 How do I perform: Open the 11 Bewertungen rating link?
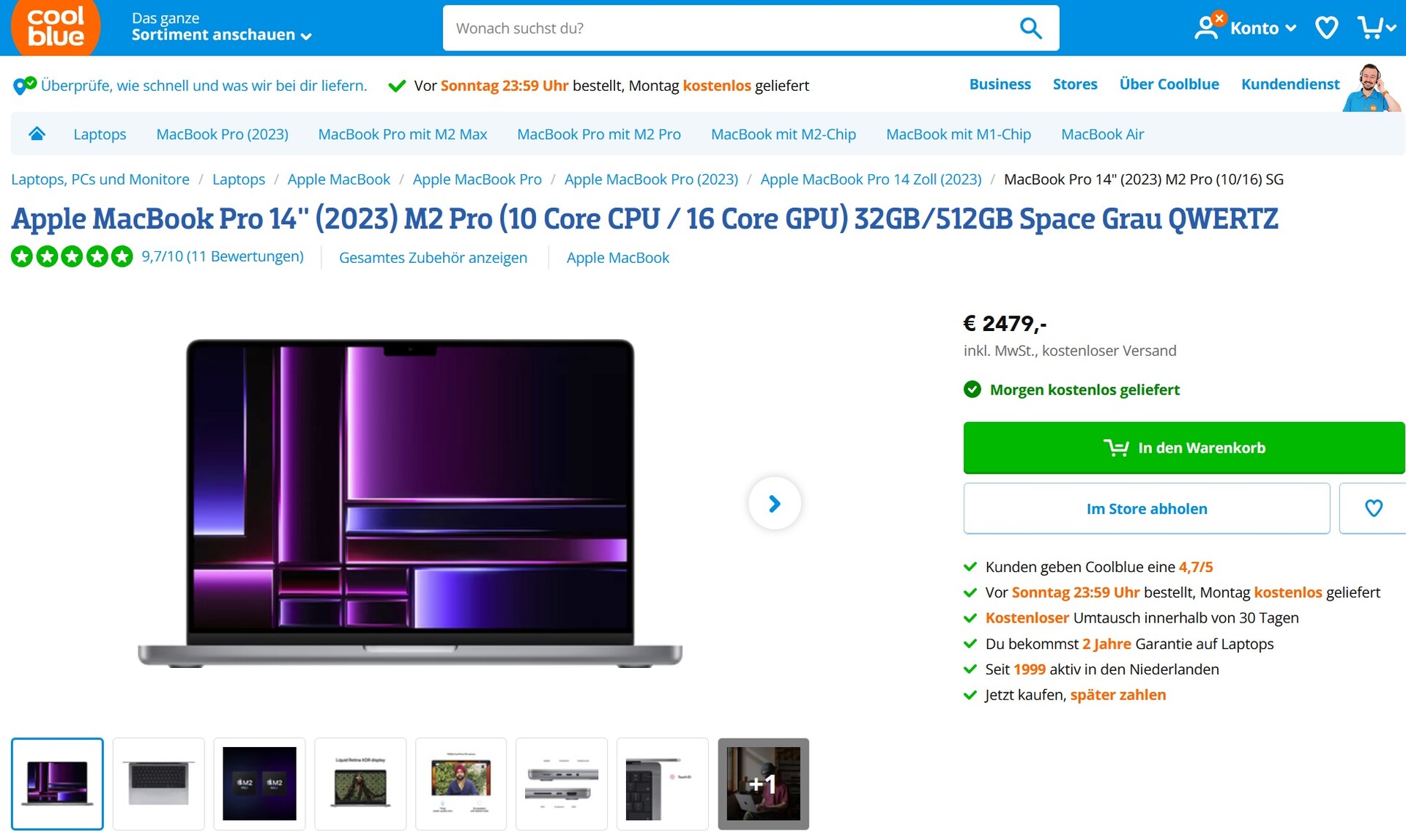coord(222,256)
